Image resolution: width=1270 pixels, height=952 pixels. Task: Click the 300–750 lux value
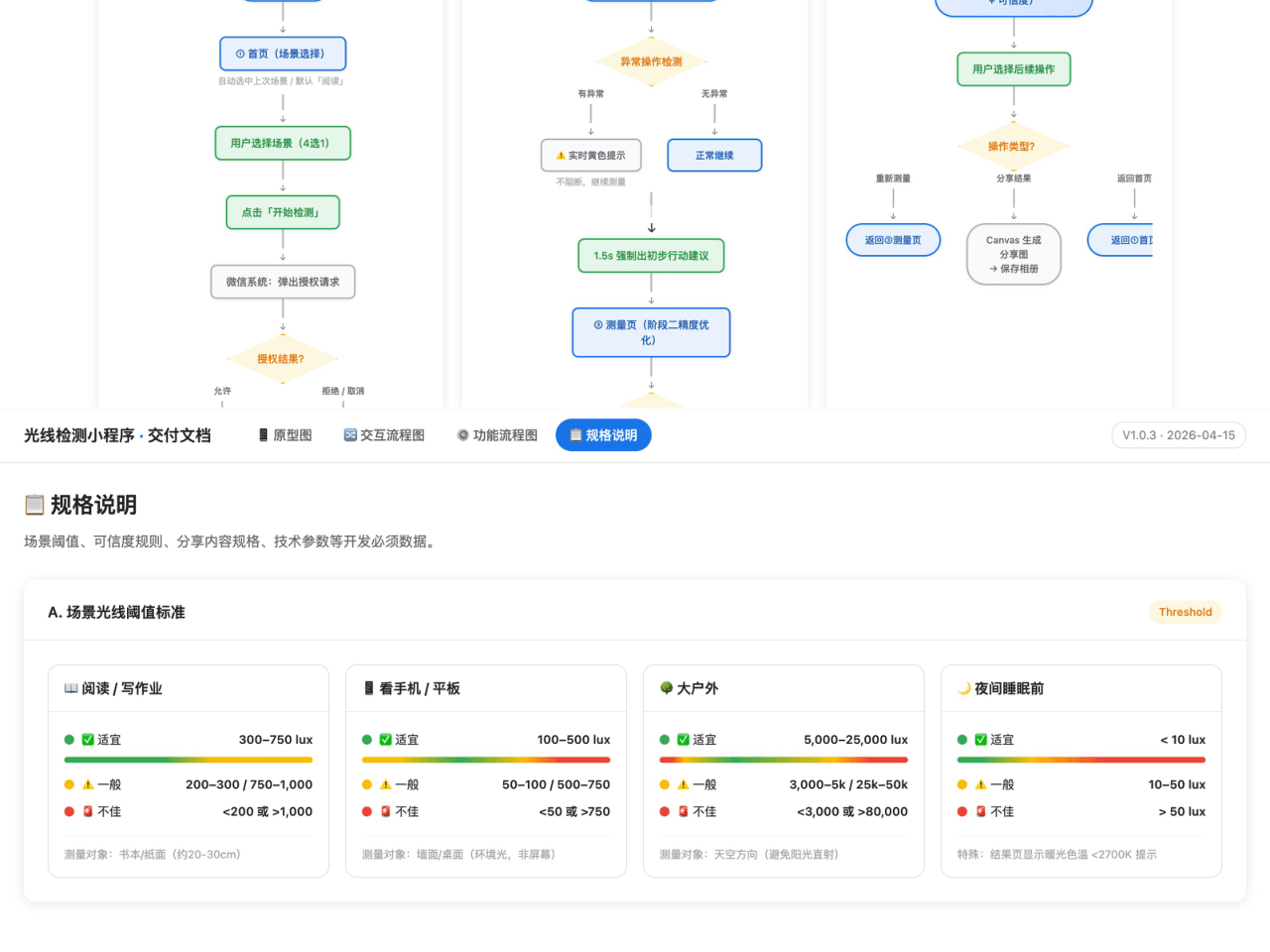276,740
